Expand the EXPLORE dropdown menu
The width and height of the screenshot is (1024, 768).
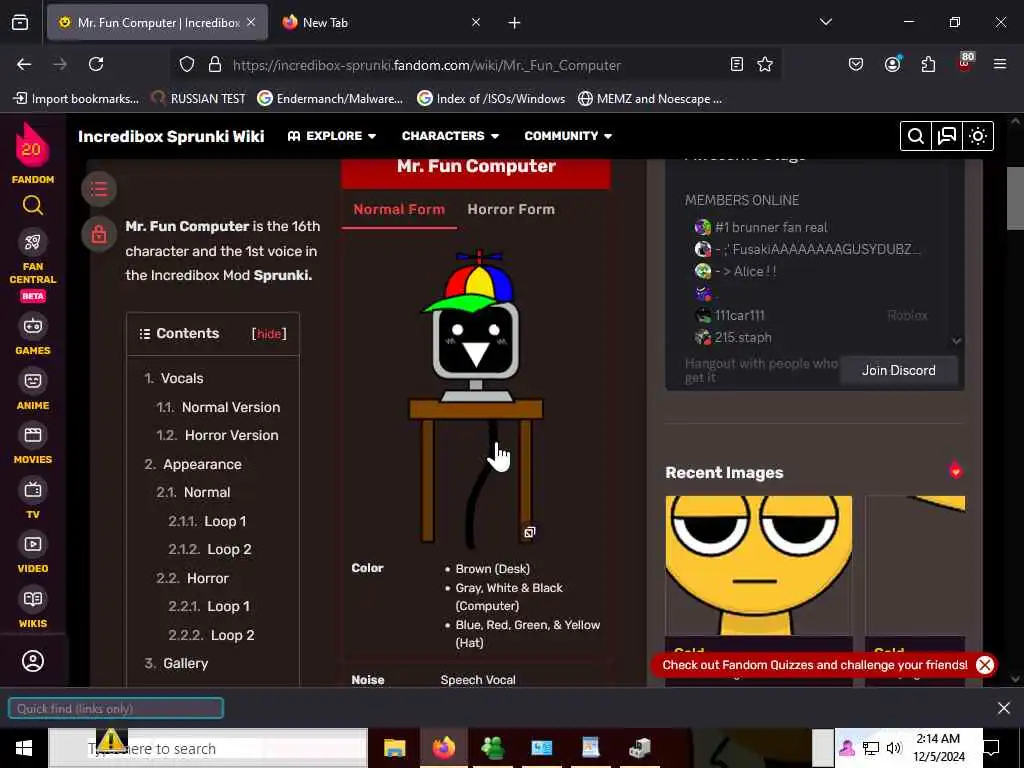(x=332, y=136)
